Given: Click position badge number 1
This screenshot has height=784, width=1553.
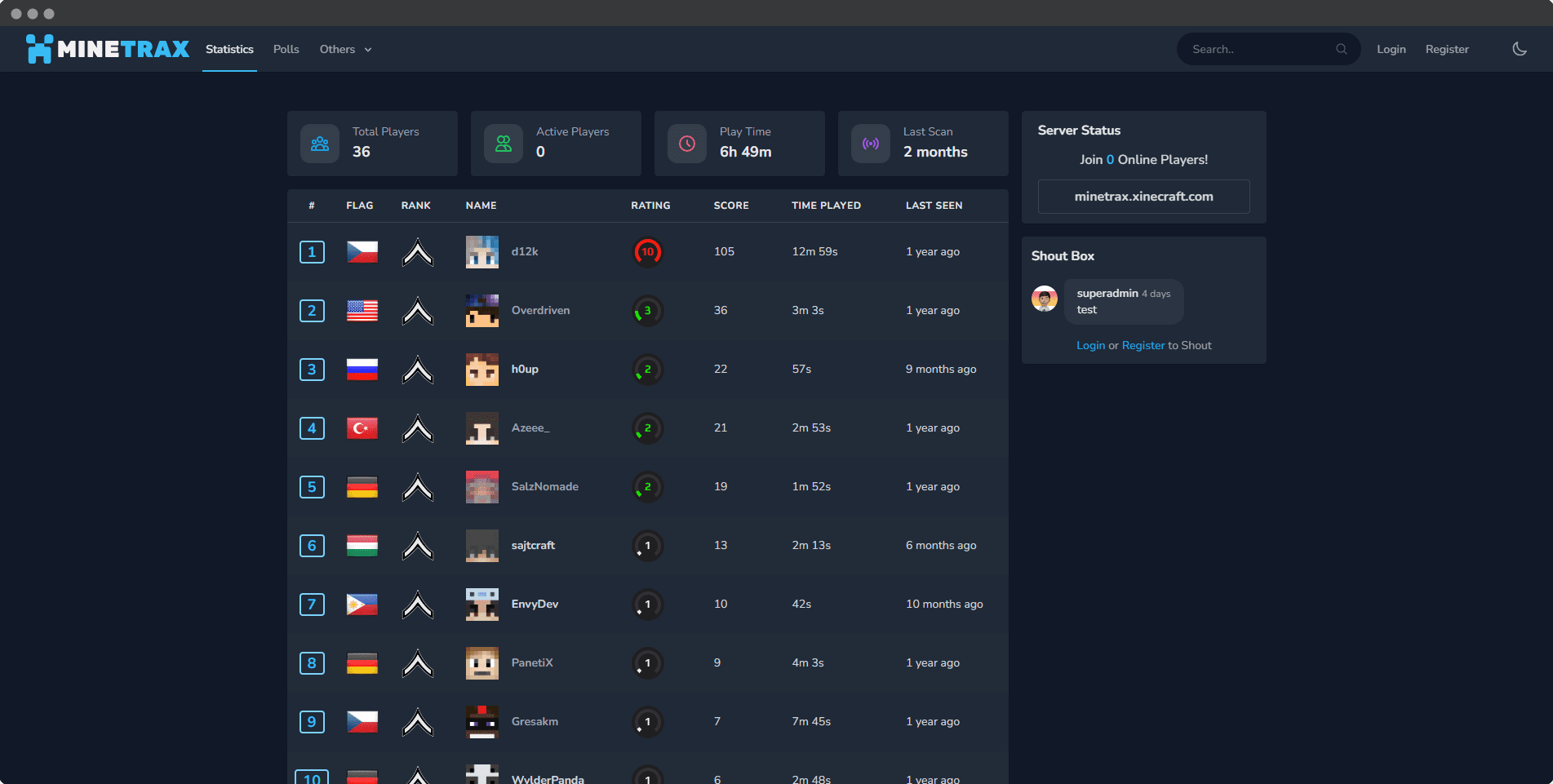Looking at the screenshot, I should 312,252.
